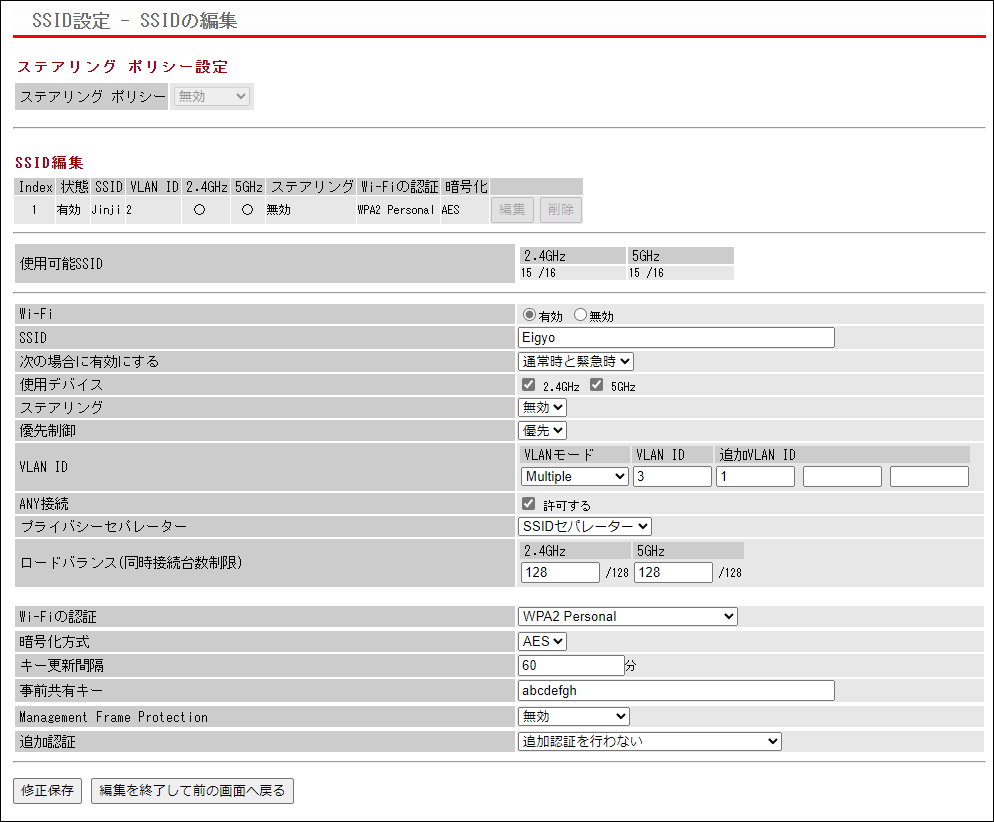
Task: Click the 使用可能SSID label
Action: pyautogui.click(x=61, y=264)
